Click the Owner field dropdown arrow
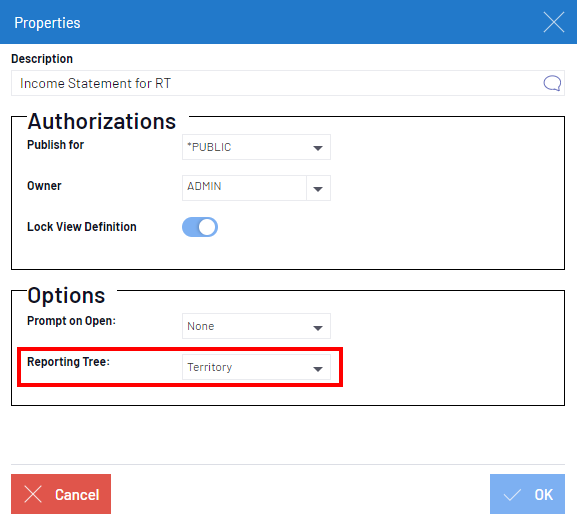The image size is (577, 523). click(x=318, y=189)
